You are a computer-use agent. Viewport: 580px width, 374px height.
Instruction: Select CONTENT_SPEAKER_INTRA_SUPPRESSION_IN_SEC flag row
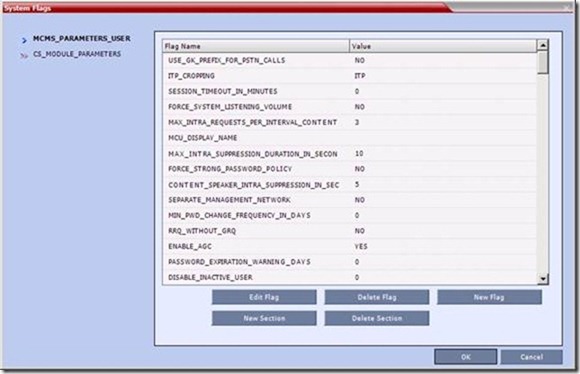(x=350, y=185)
